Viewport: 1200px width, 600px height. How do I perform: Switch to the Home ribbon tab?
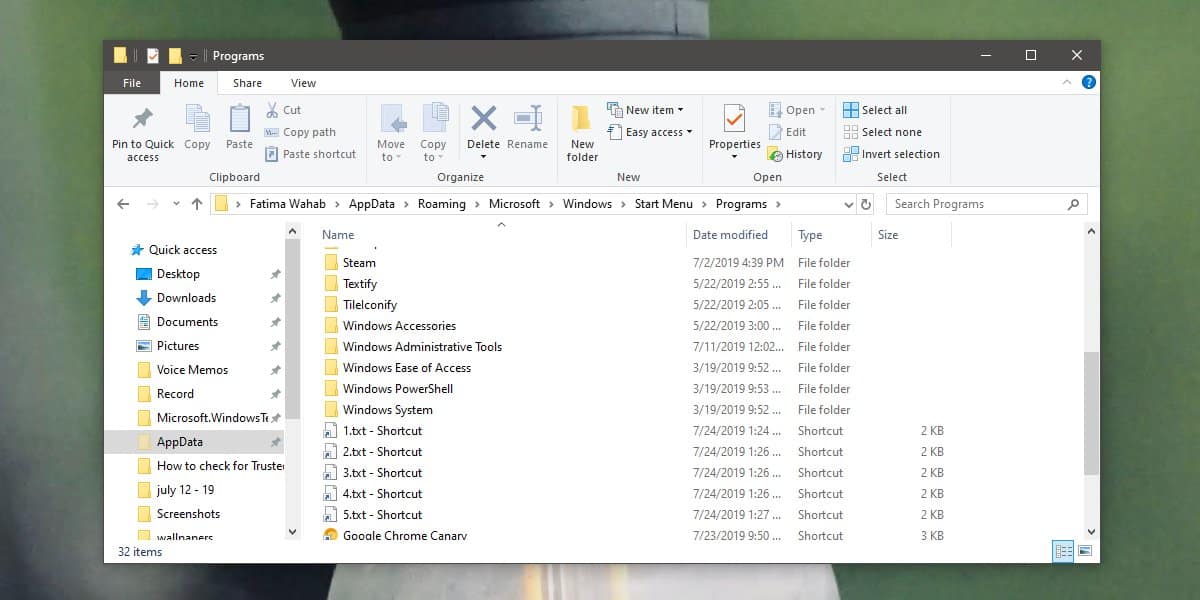[x=189, y=83]
